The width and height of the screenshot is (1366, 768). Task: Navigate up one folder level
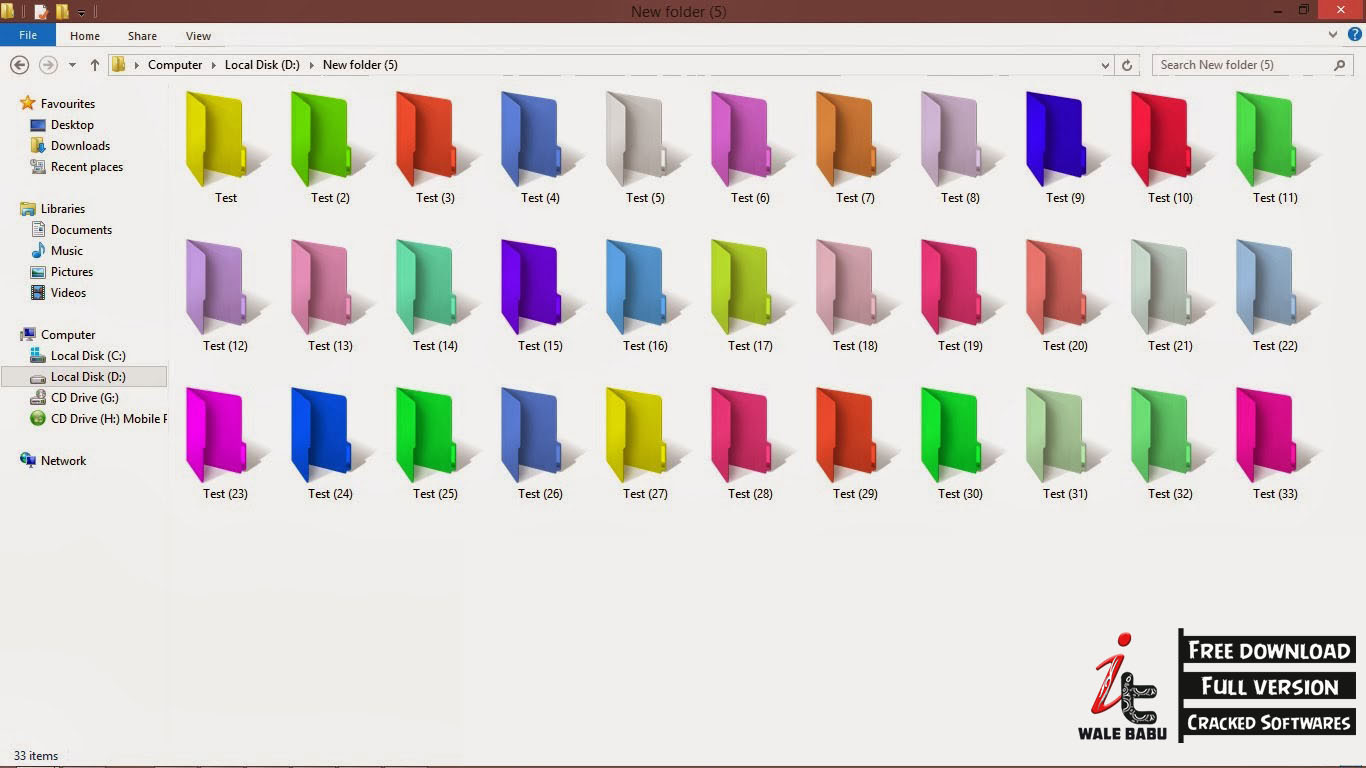tap(94, 64)
